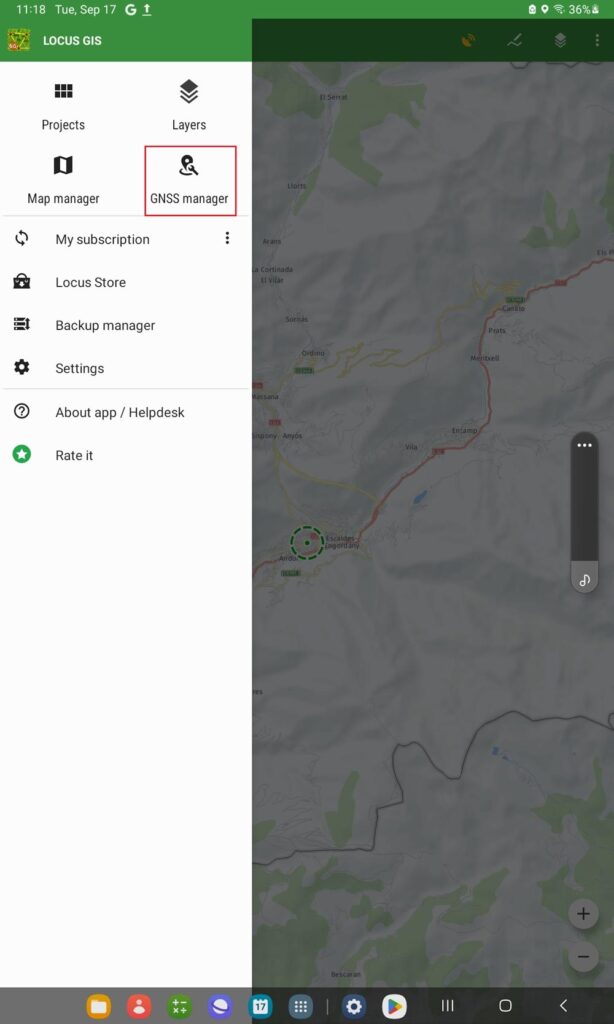The image size is (614, 1024).
Task: Open the map layers icon in the toolbar
Action: click(560, 40)
